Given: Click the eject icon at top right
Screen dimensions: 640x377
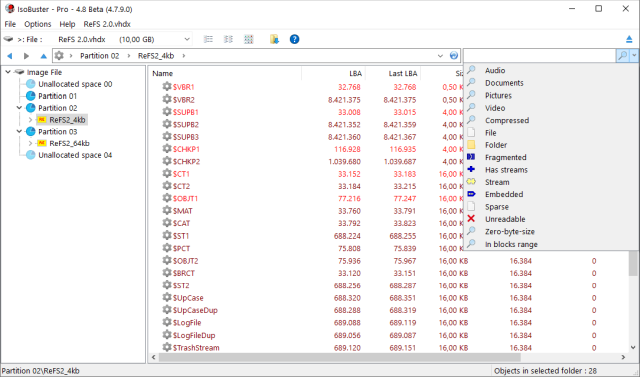Looking at the screenshot, I should pyautogui.click(x=629, y=39).
